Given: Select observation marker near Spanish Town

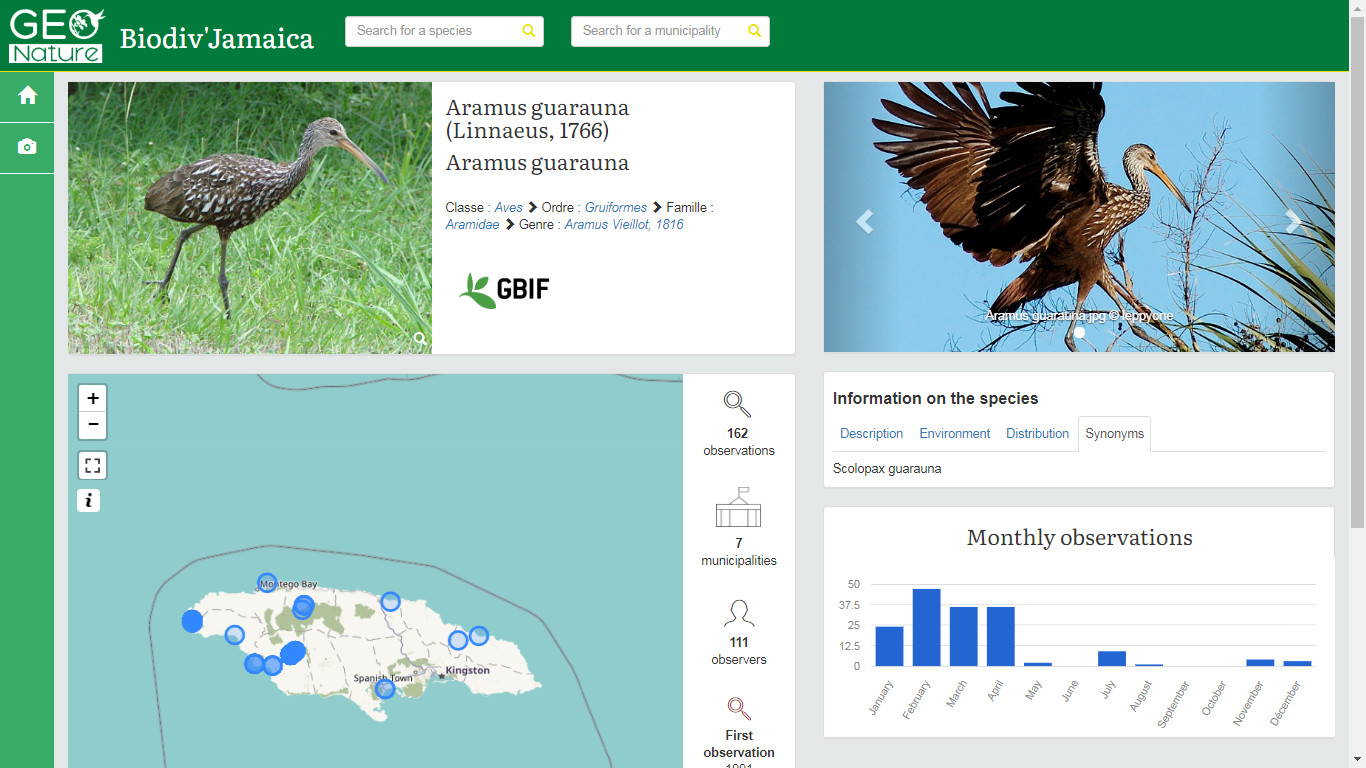Looking at the screenshot, I should point(385,688).
